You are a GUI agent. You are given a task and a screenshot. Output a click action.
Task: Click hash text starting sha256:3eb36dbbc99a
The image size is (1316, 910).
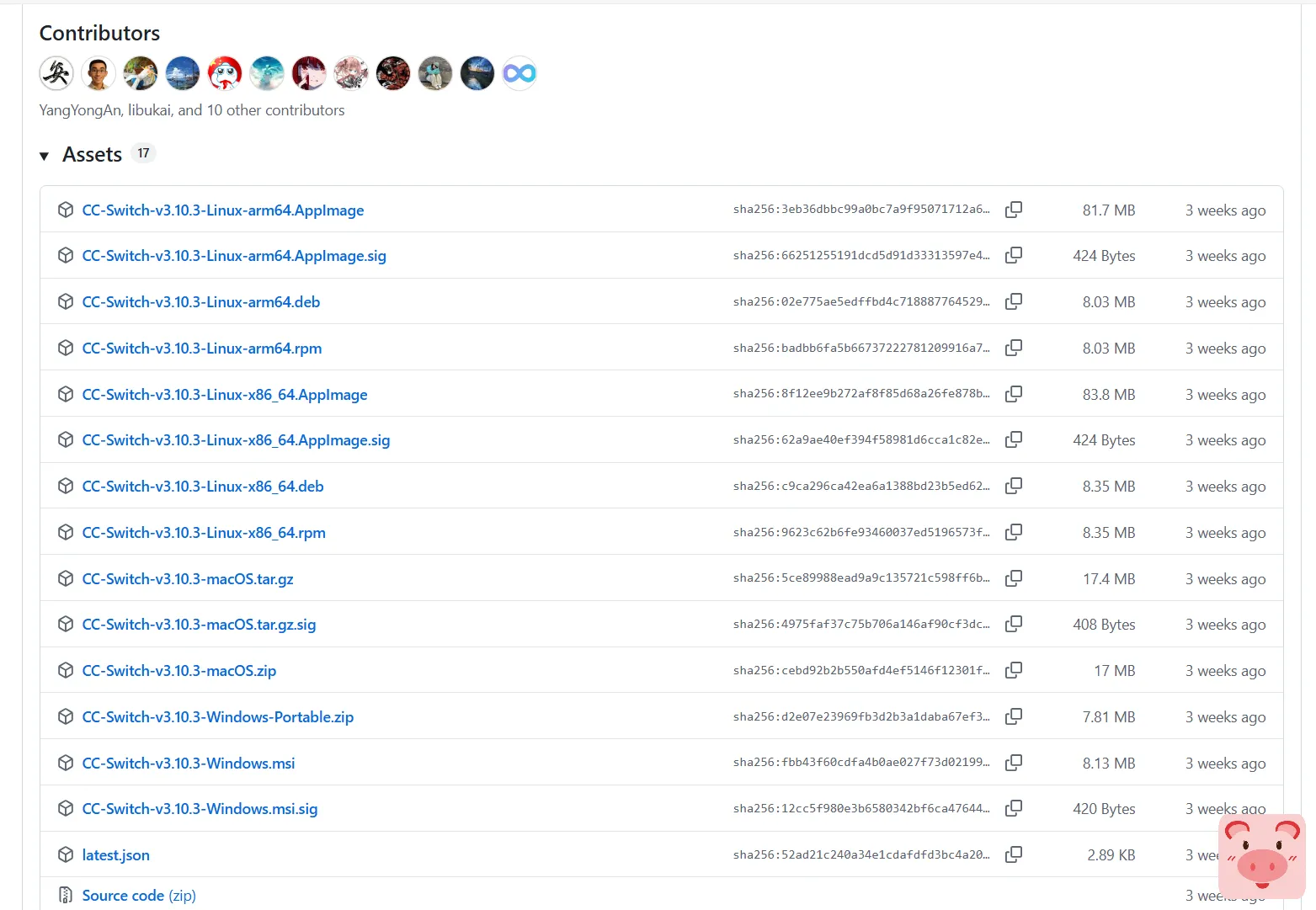(861, 209)
